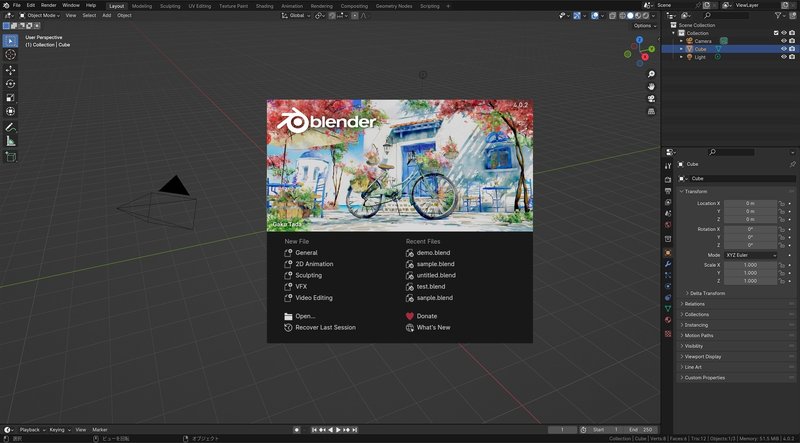Open the Particles properties tab

pyautogui.click(x=668, y=275)
